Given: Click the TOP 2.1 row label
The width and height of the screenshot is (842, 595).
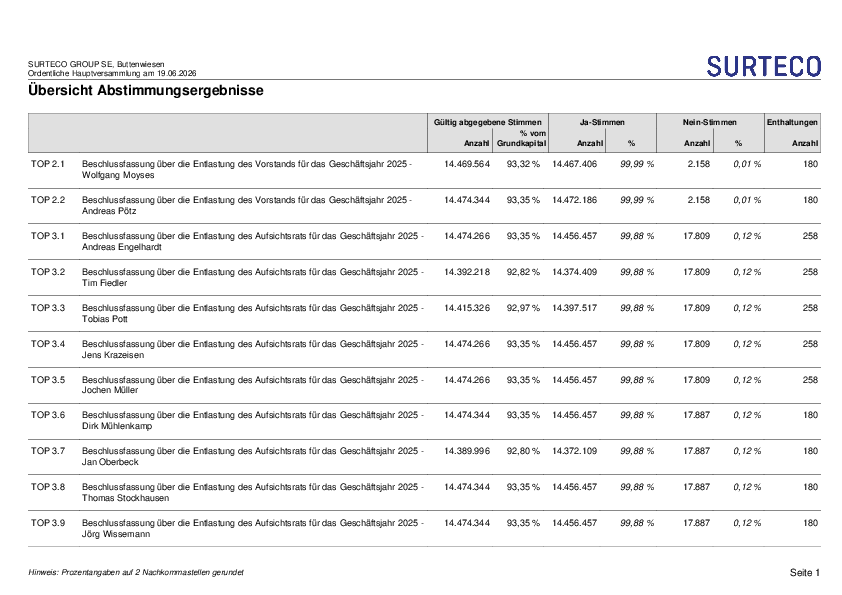Looking at the screenshot, I should [47, 164].
